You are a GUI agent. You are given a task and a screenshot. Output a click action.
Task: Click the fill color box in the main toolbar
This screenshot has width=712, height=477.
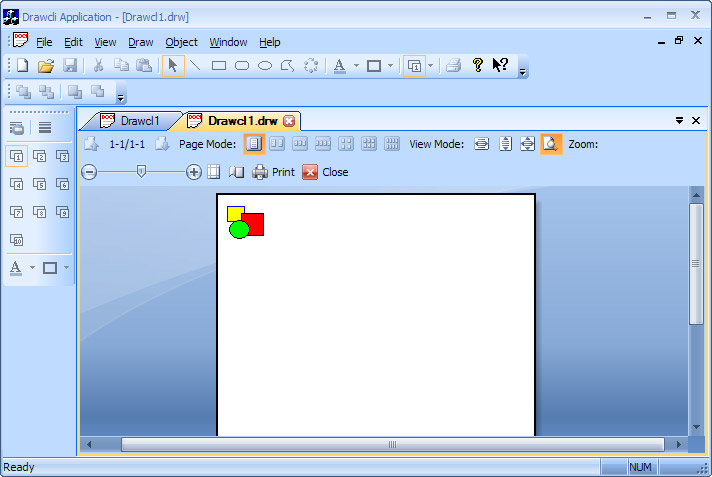tap(374, 66)
